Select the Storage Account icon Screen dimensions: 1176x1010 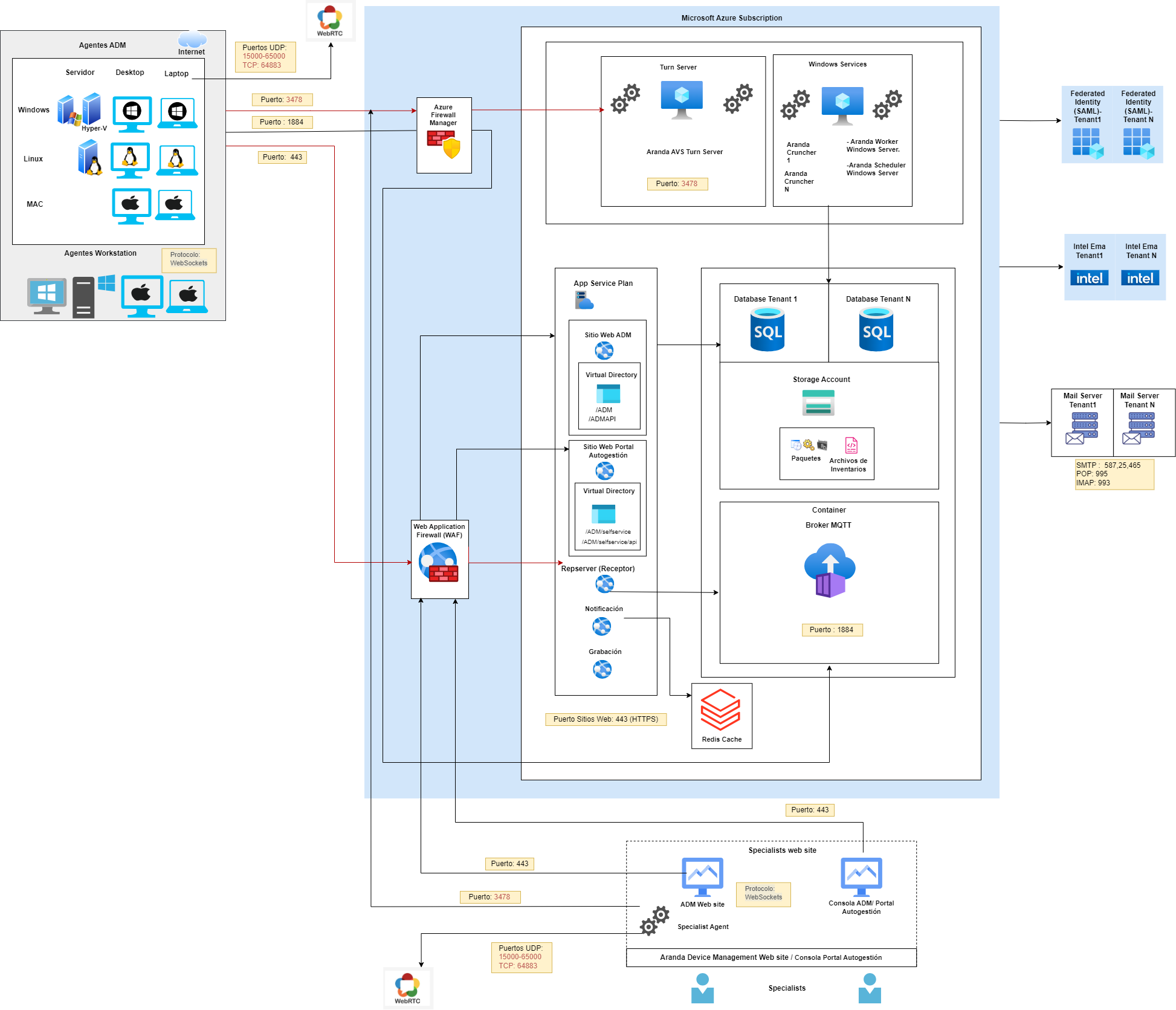point(818,403)
